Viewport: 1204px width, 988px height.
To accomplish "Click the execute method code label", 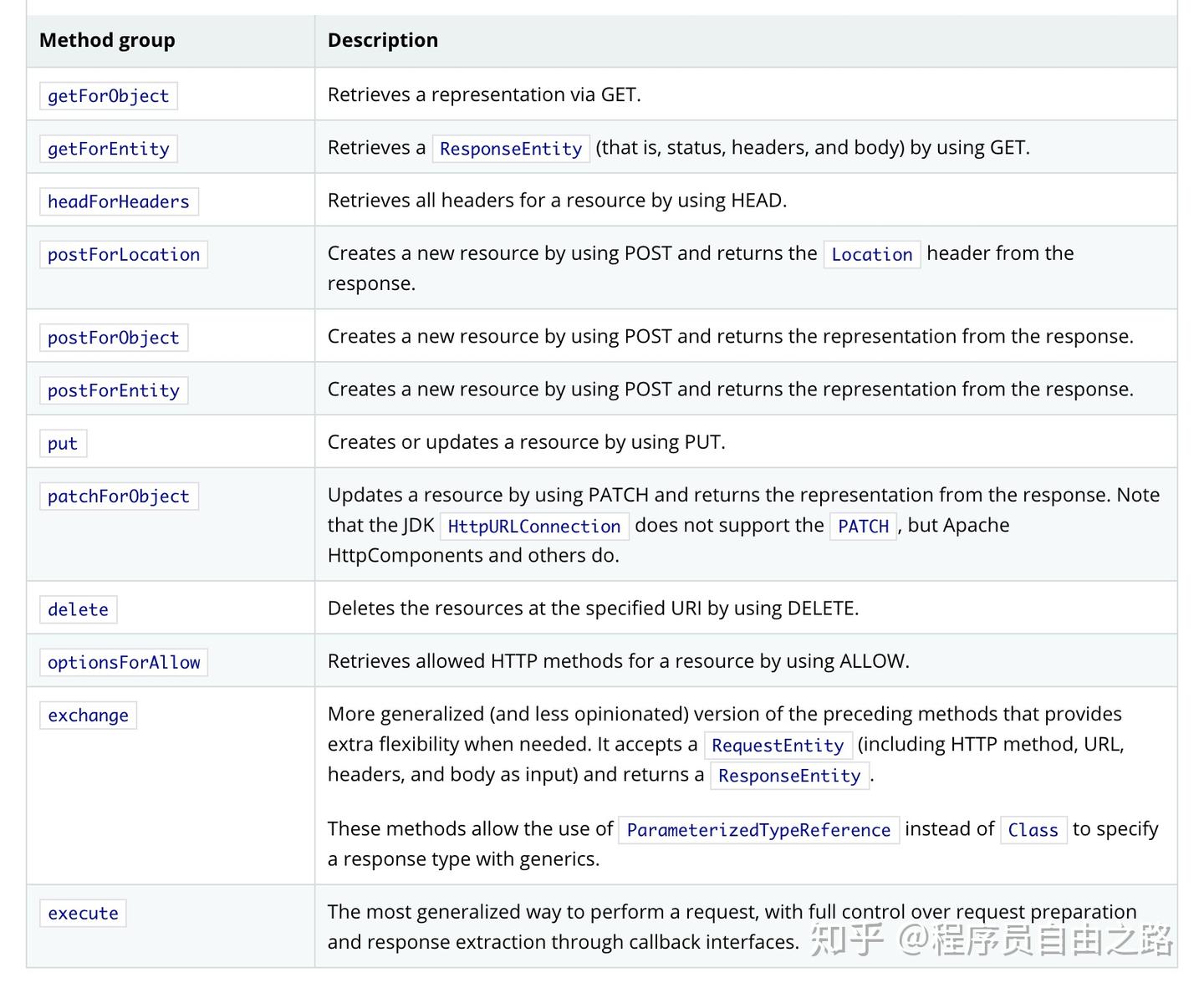I will pos(83,914).
